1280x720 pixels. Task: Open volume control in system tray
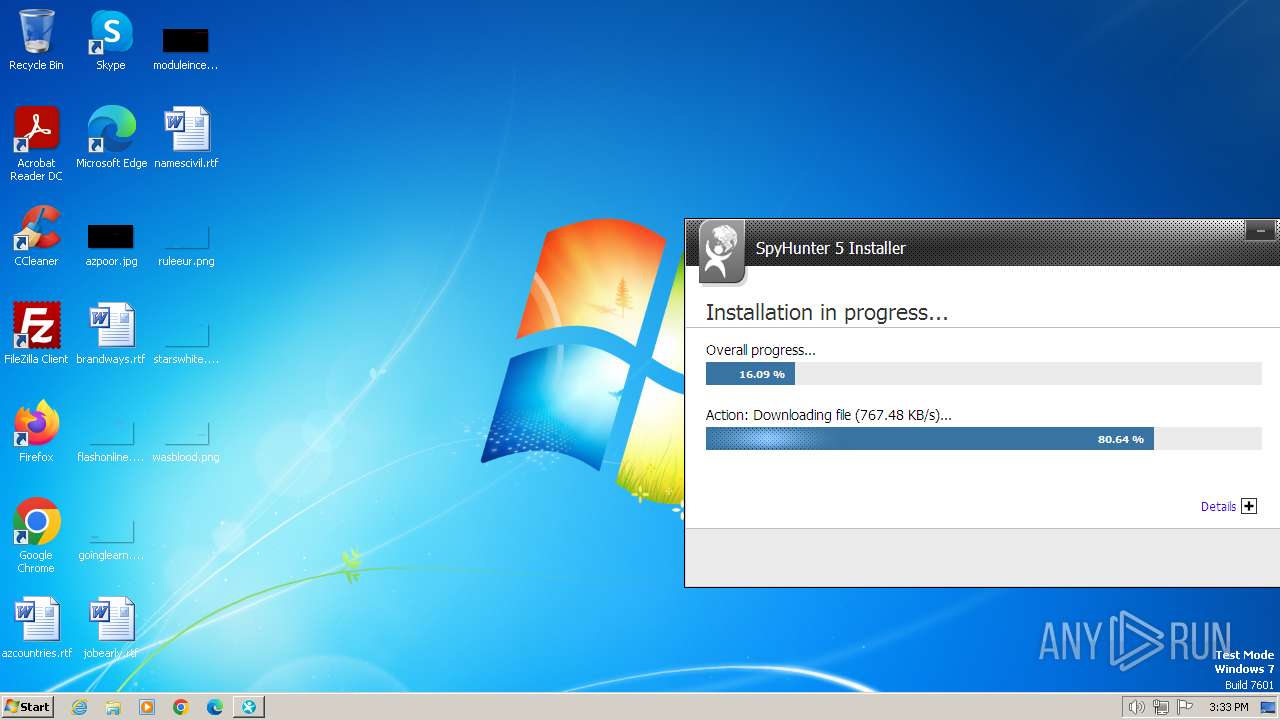1137,707
